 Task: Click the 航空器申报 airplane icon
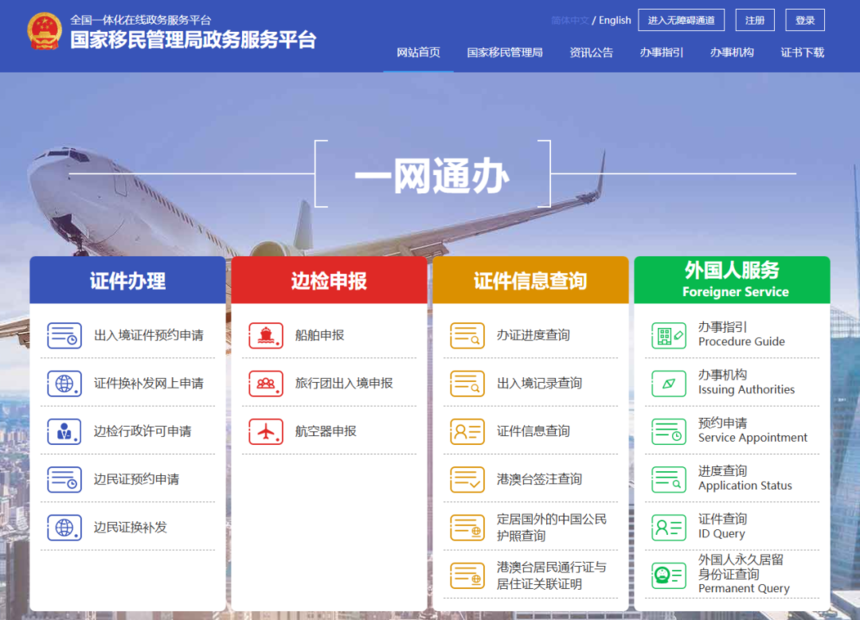(266, 431)
